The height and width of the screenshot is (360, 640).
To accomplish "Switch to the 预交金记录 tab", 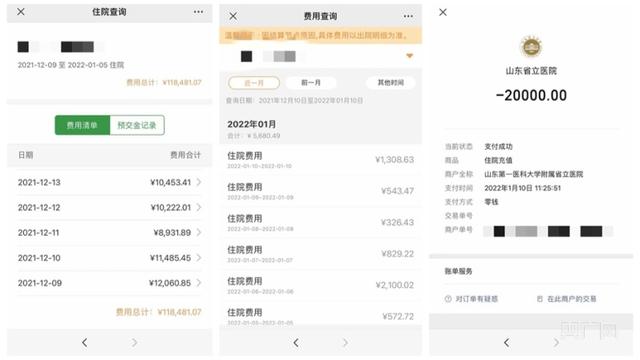I will 137,125.
